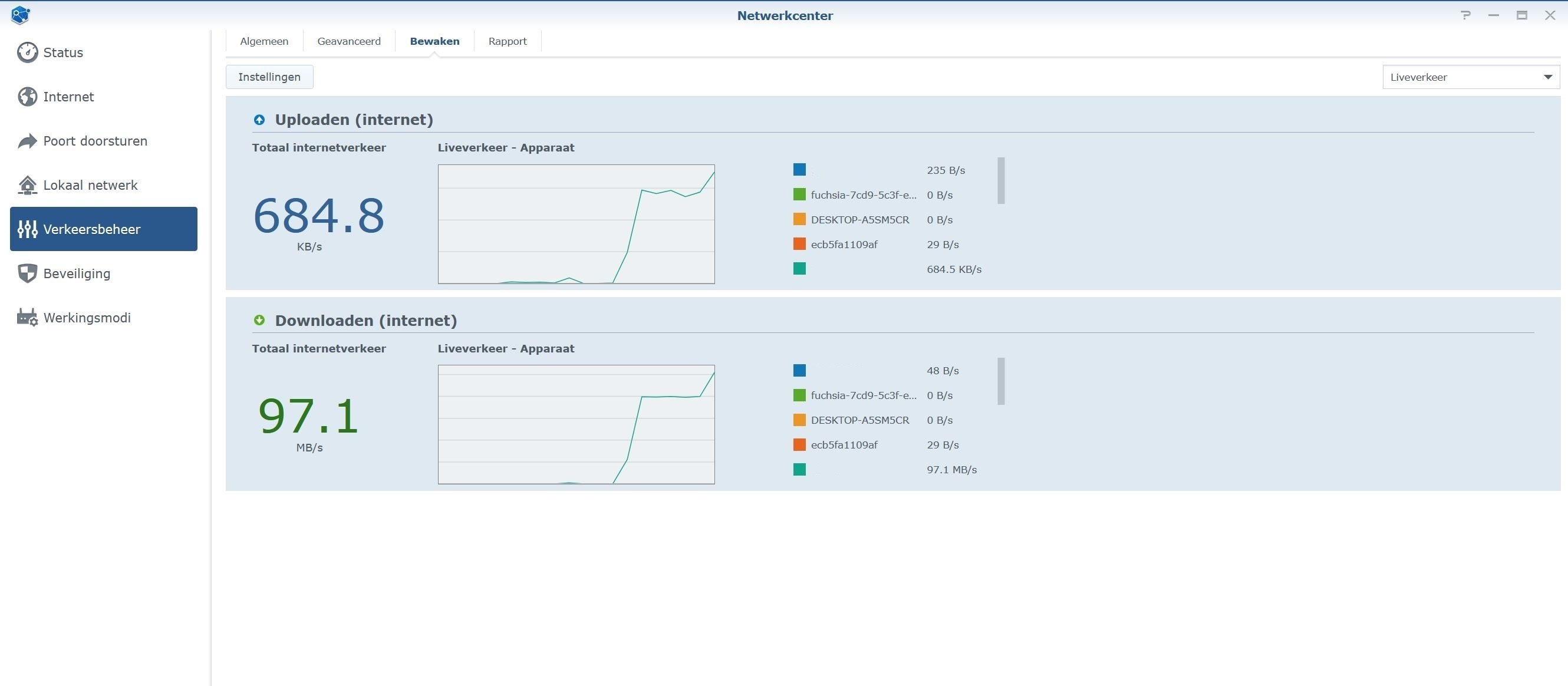Switch to the Algemeen tab
Viewport: 1568px width, 686px height.
(x=264, y=41)
